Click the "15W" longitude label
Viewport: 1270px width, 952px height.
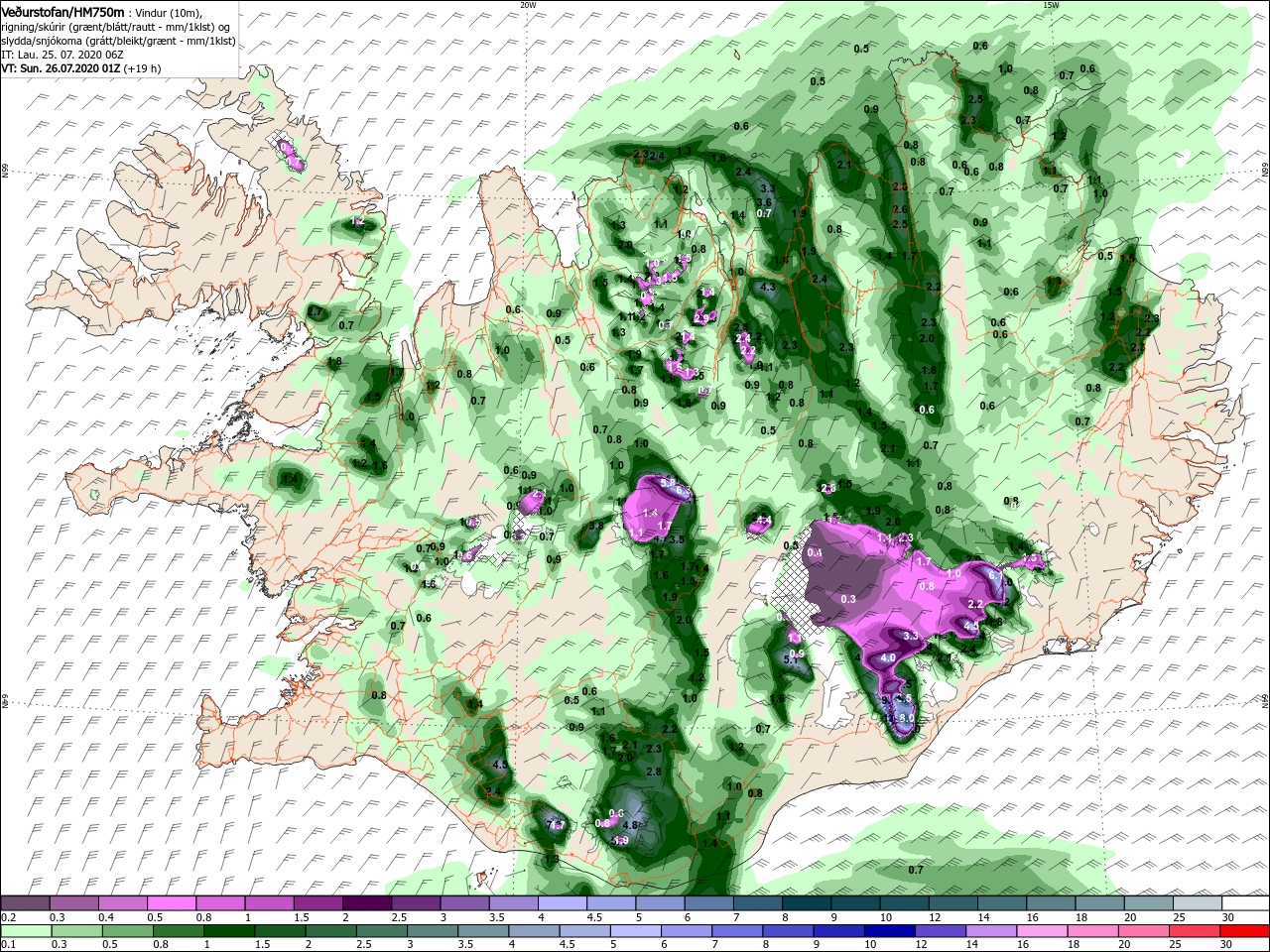[1051, 5]
